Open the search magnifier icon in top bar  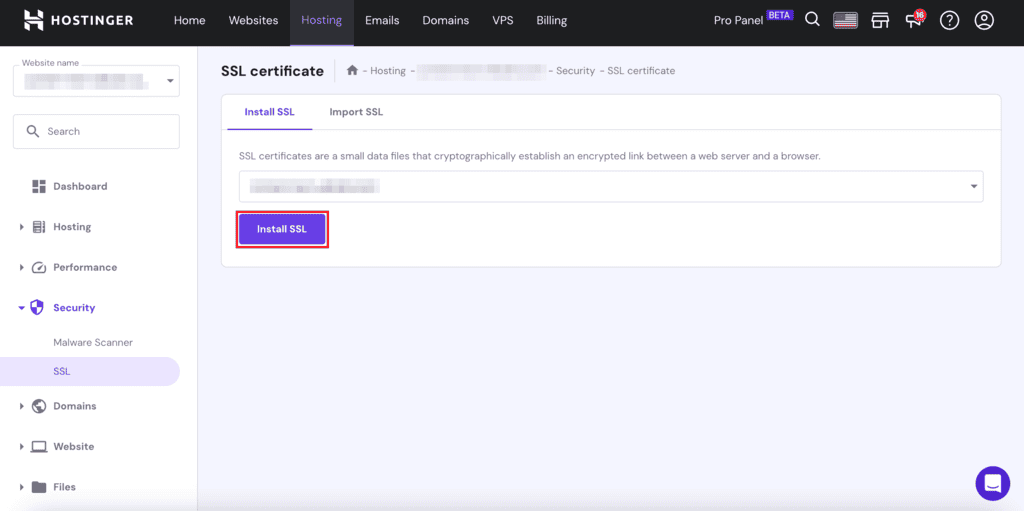coord(812,20)
